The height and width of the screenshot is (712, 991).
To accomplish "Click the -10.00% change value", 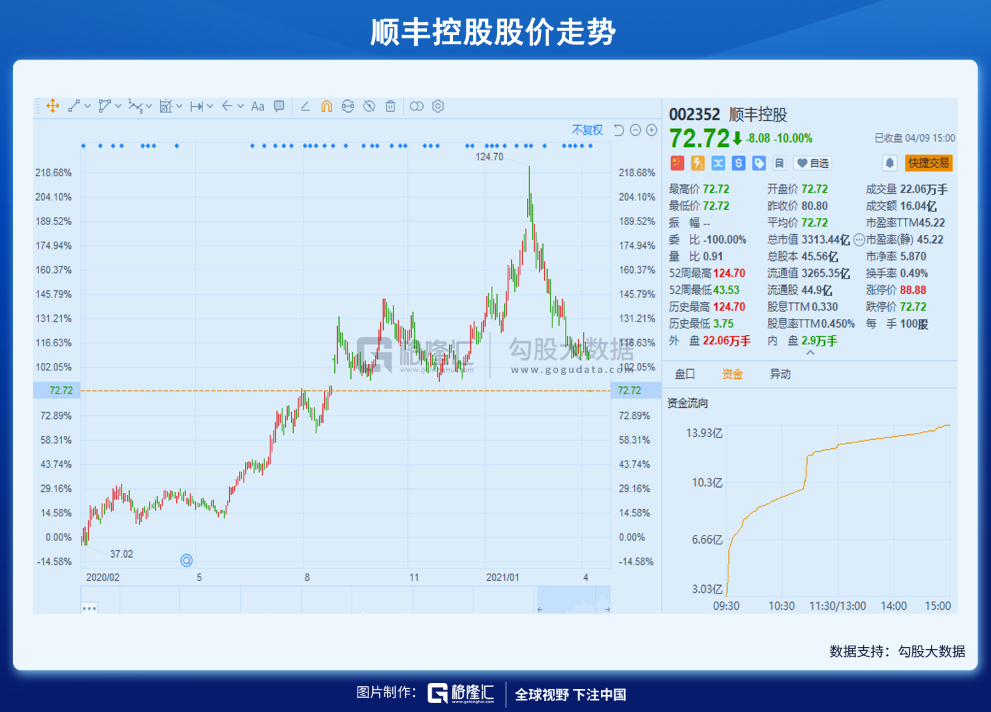I will (x=793, y=138).
